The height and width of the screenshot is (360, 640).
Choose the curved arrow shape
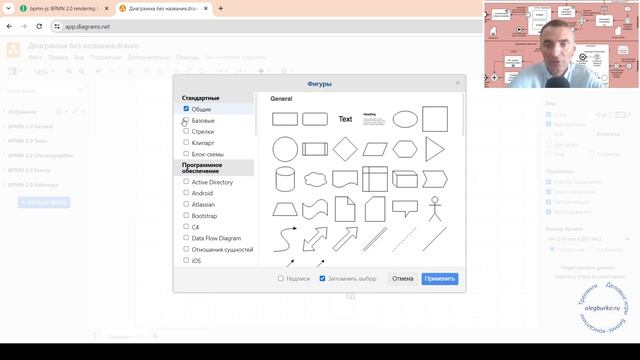click(x=285, y=240)
